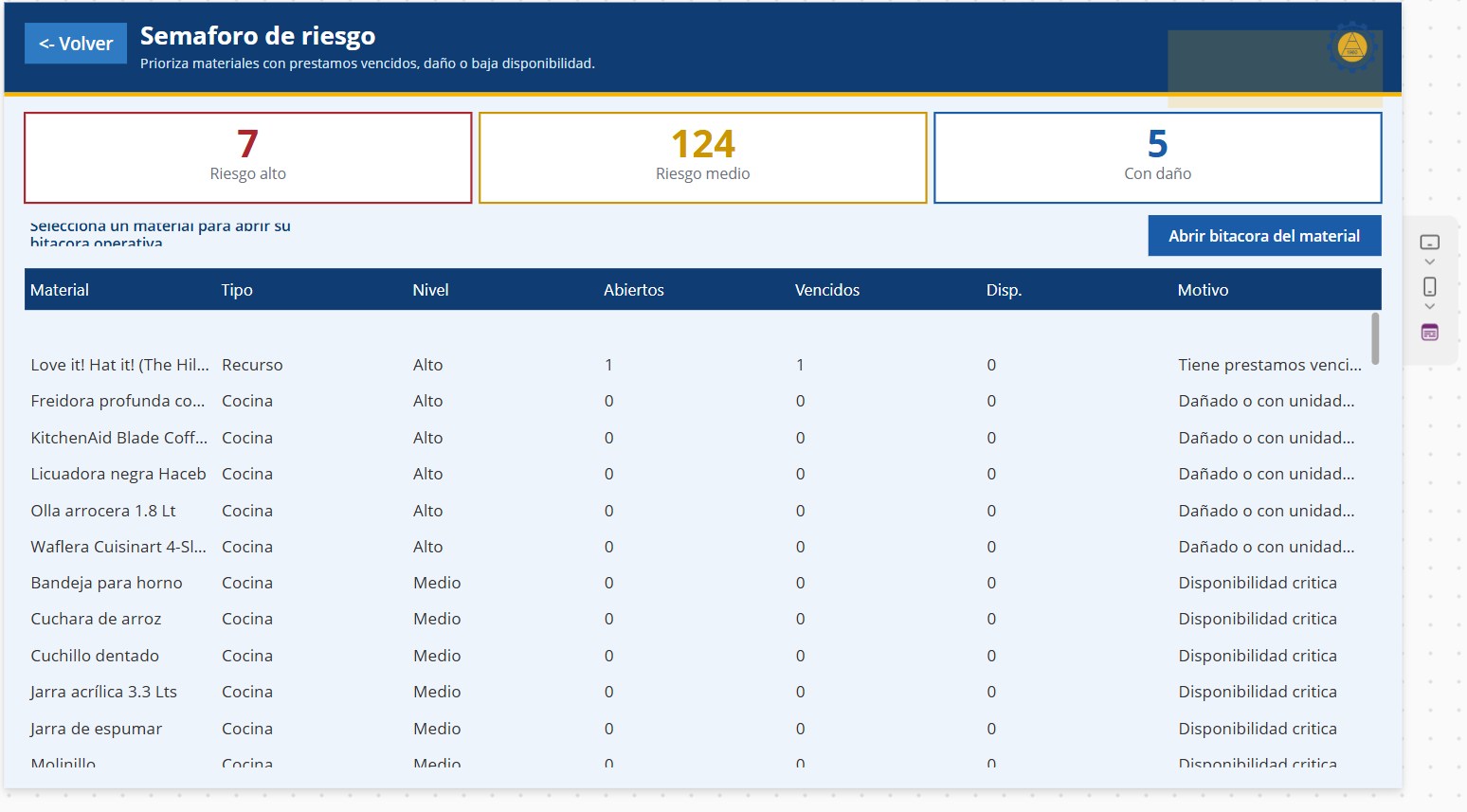Grab the table's vertical scrollbar thumb
Screen dimensions: 1467x812
(x=1375, y=338)
